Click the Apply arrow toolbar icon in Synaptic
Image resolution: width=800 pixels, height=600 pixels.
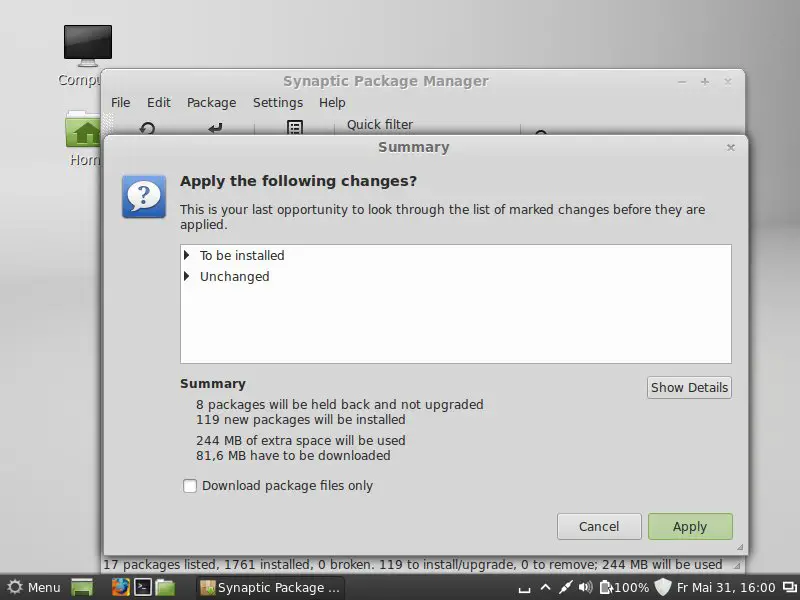(215, 128)
